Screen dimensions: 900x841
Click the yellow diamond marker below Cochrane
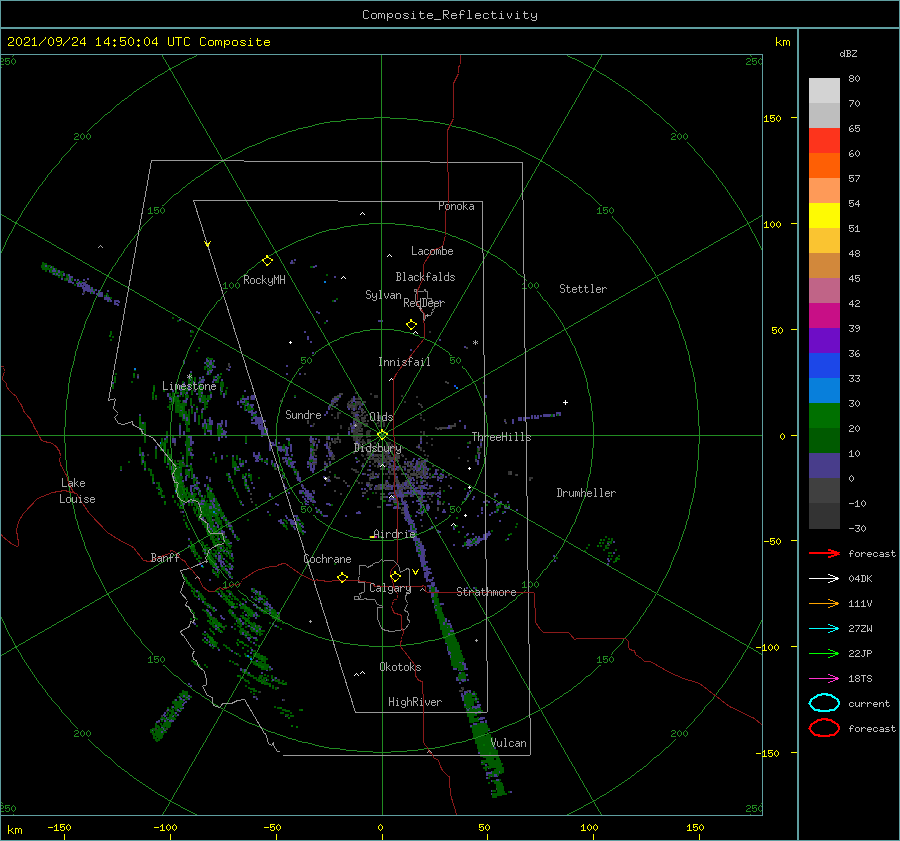tap(343, 578)
